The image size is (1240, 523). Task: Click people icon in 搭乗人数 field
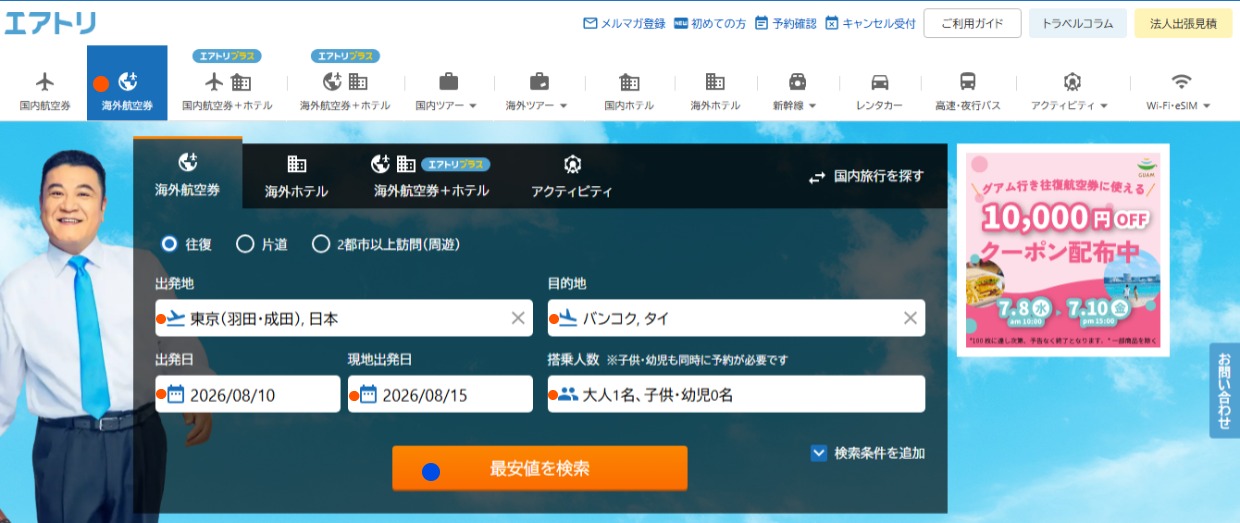pyautogui.click(x=568, y=394)
